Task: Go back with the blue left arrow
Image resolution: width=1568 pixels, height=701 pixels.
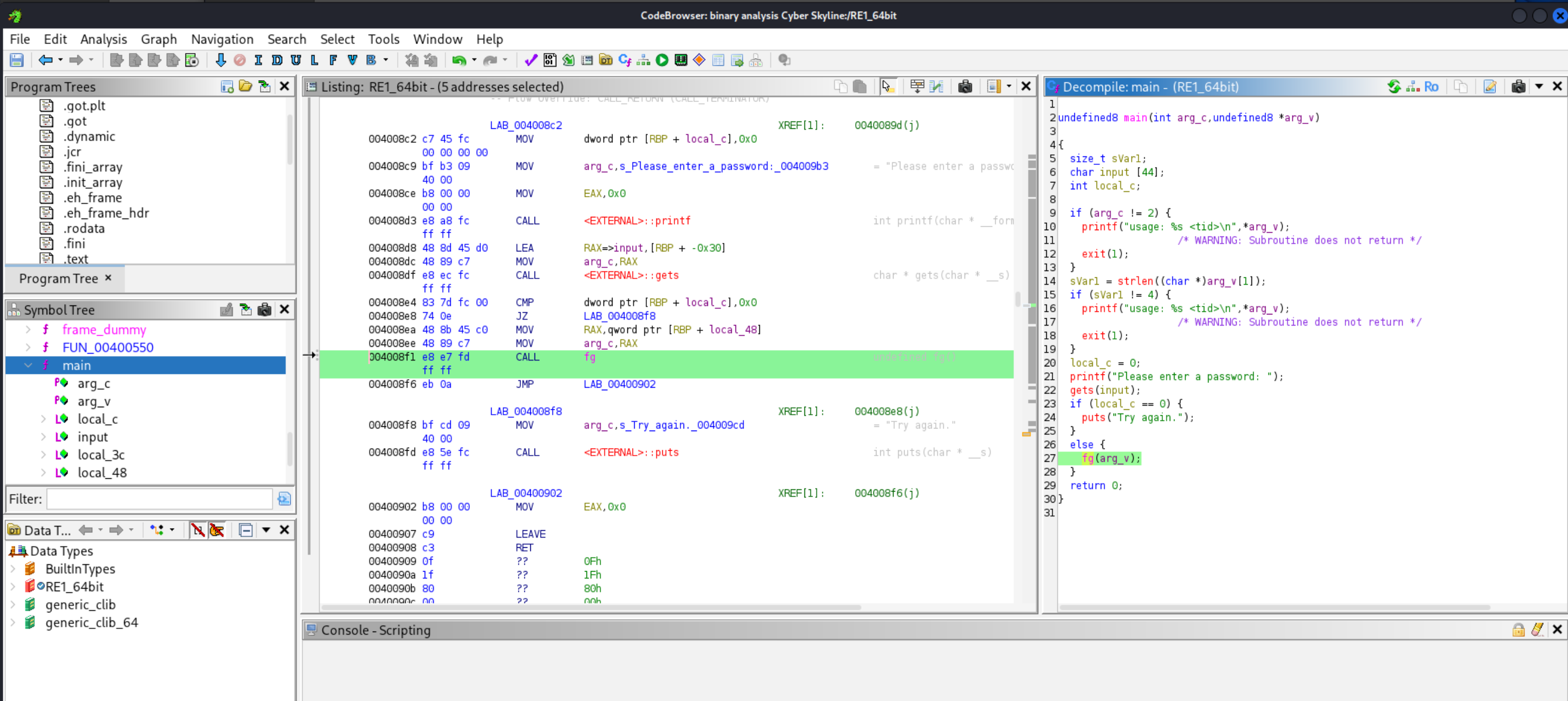Action: [x=45, y=59]
